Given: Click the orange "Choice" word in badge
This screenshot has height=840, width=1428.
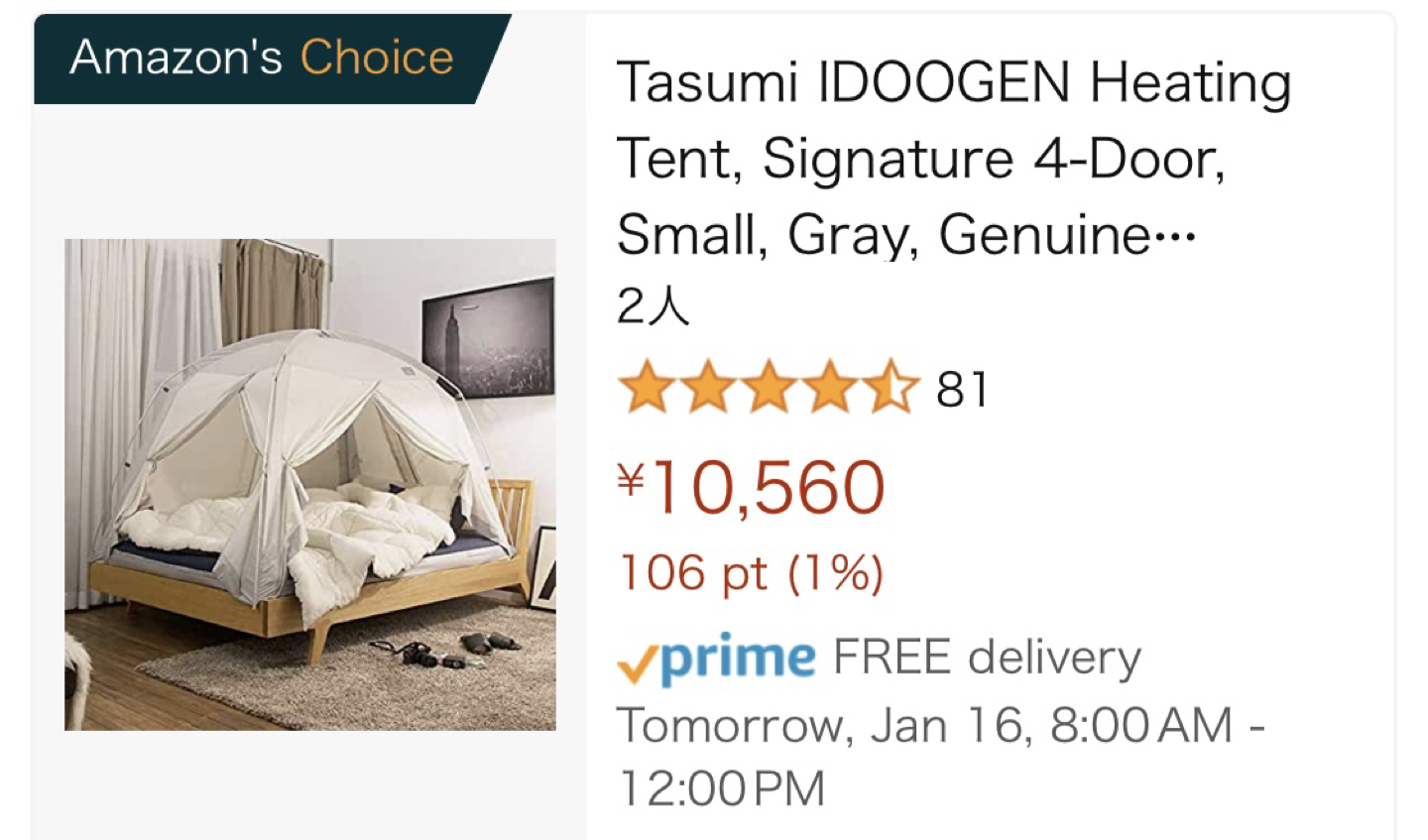Looking at the screenshot, I should coord(377,58).
